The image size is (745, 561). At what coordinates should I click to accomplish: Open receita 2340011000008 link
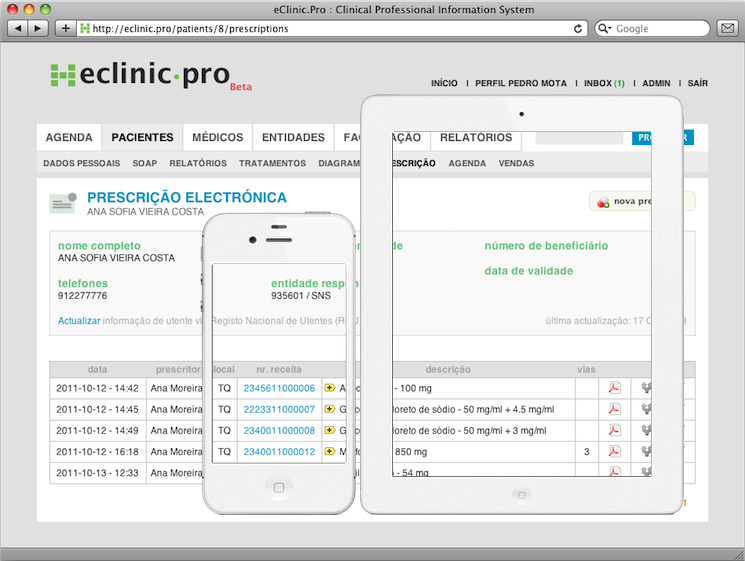point(279,430)
